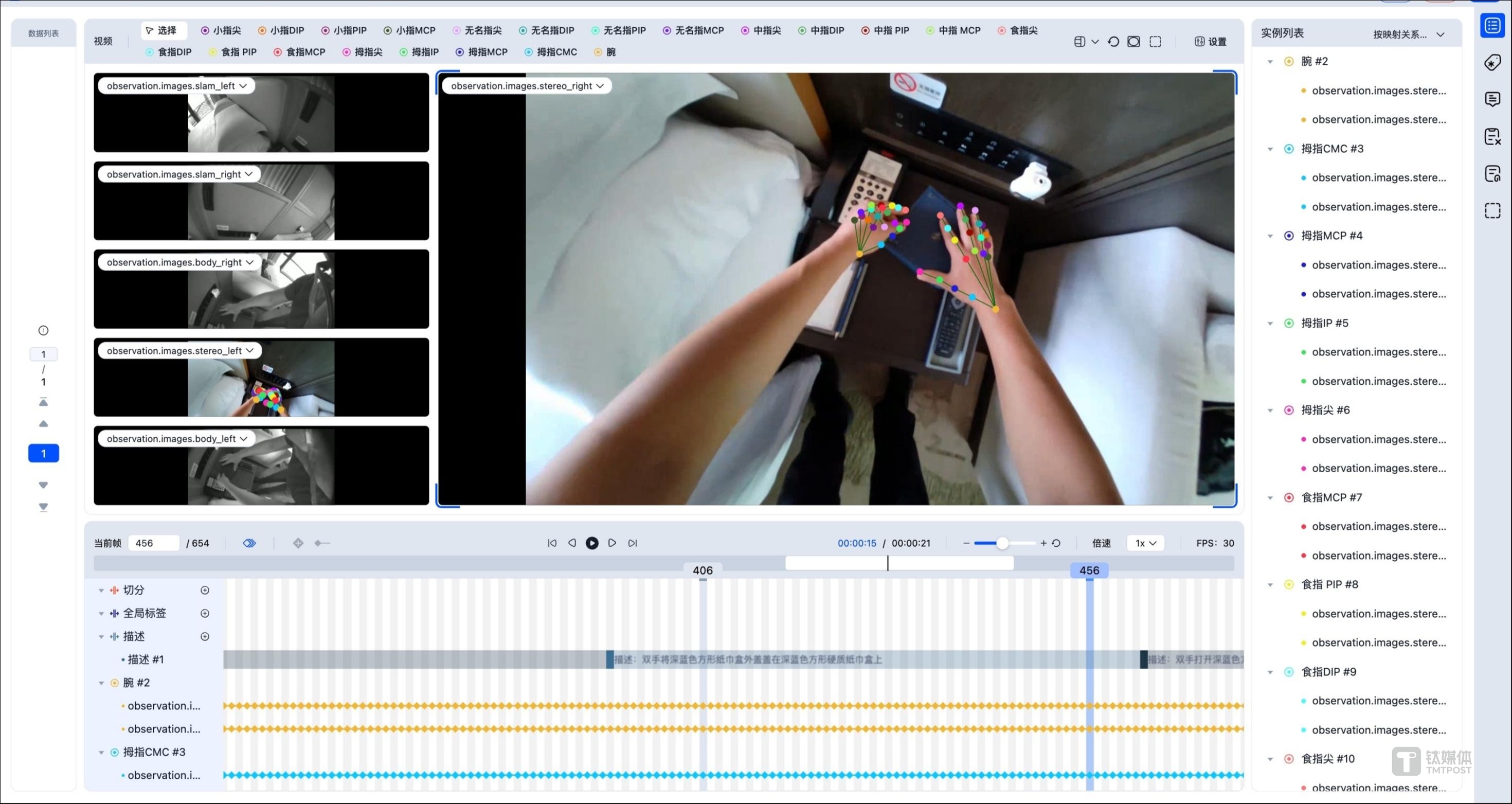Select the 小指DIP keypoint label
Screen dimensions: 1512x804
coord(281,30)
